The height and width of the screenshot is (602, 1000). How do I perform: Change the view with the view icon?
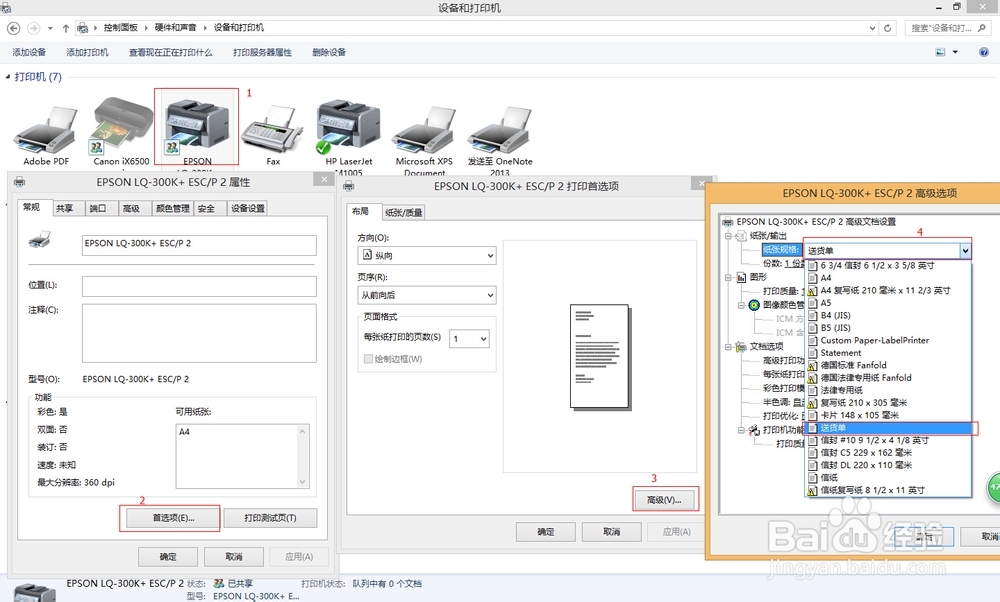940,52
